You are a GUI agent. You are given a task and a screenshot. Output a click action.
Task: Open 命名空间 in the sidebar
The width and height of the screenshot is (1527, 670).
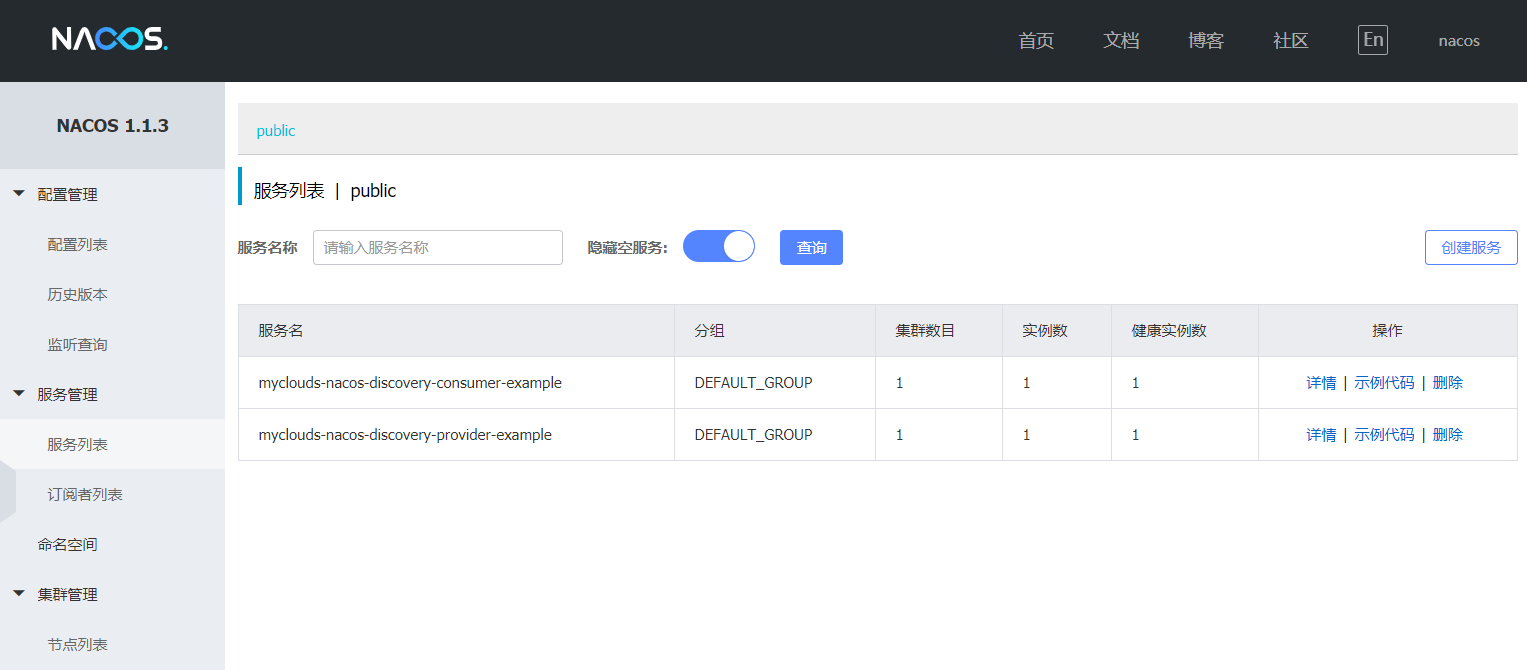coord(68,544)
